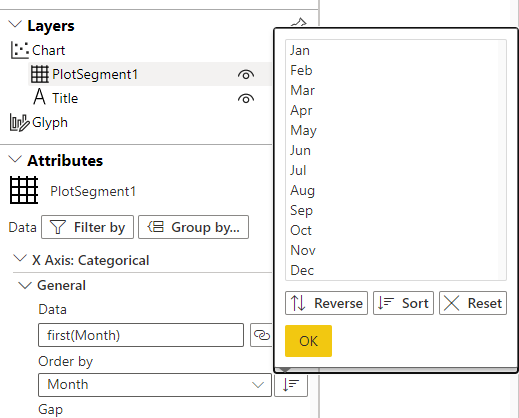Collapse the General section
The height and width of the screenshot is (418, 519).
(x=25, y=285)
